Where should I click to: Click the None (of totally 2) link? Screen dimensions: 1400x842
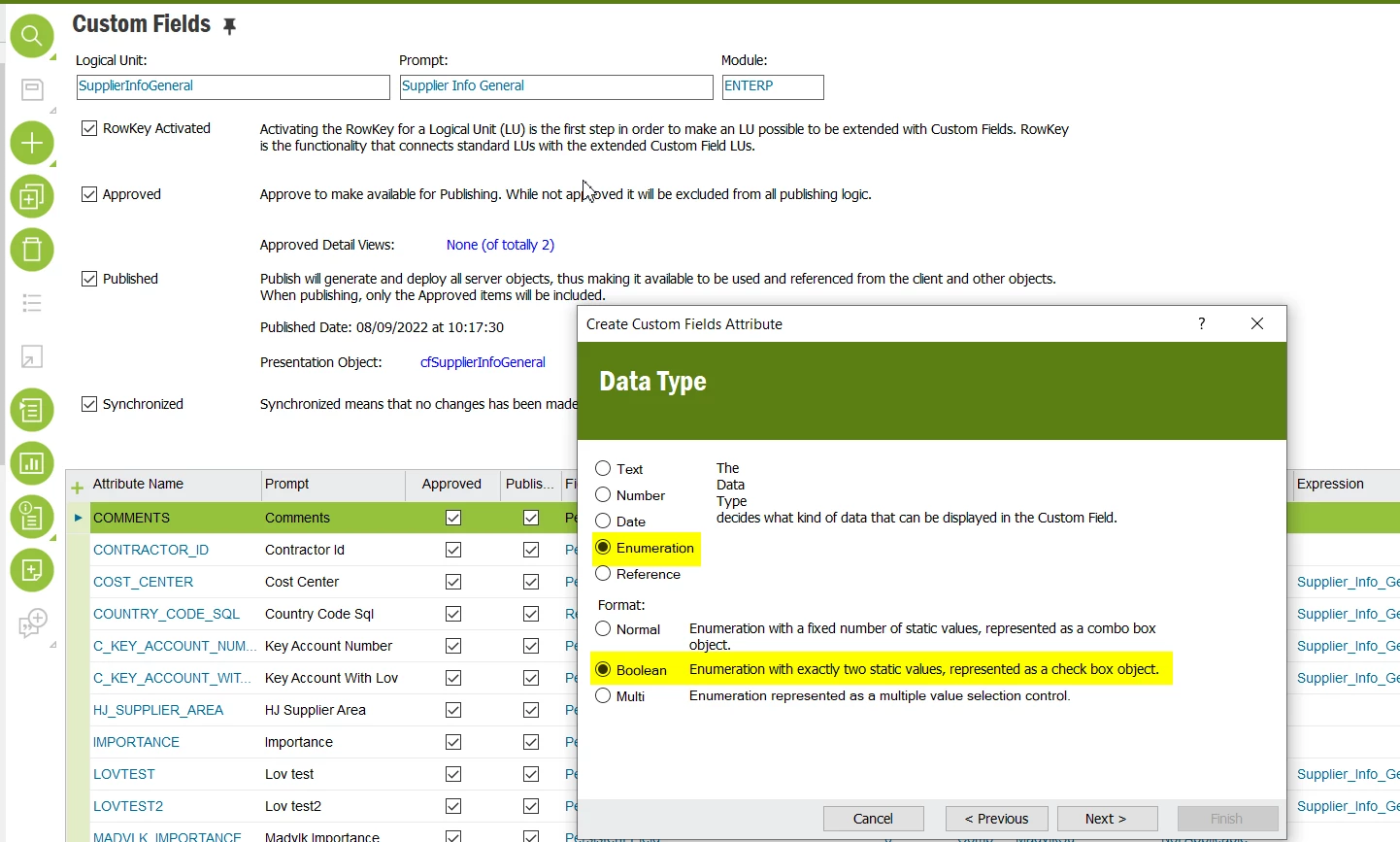[x=500, y=245]
